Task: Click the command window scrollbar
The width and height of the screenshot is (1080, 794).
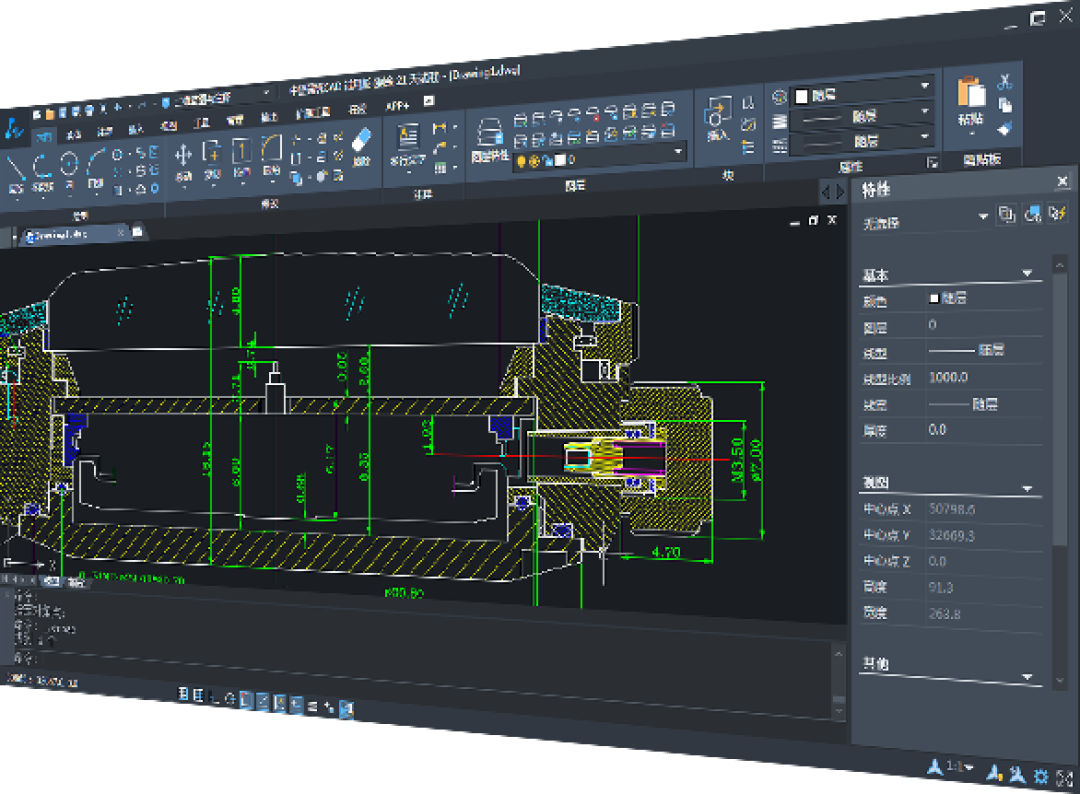Action: coord(839,682)
